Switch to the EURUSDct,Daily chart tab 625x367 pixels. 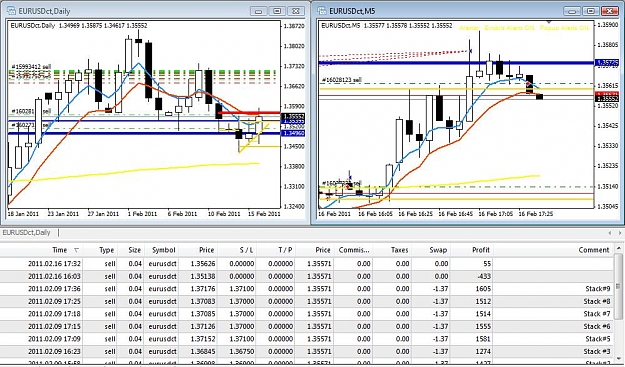point(27,233)
